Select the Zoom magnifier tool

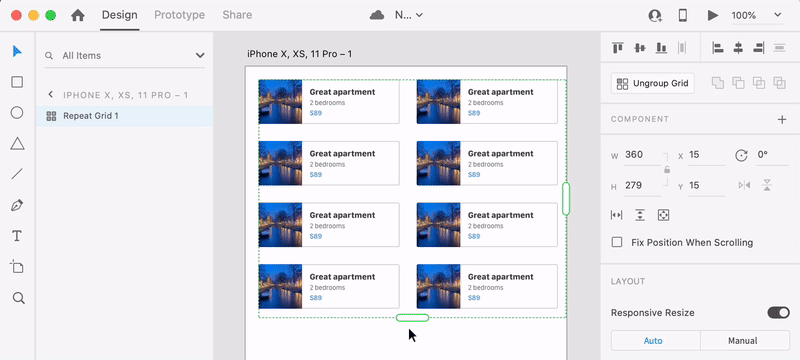(18, 298)
